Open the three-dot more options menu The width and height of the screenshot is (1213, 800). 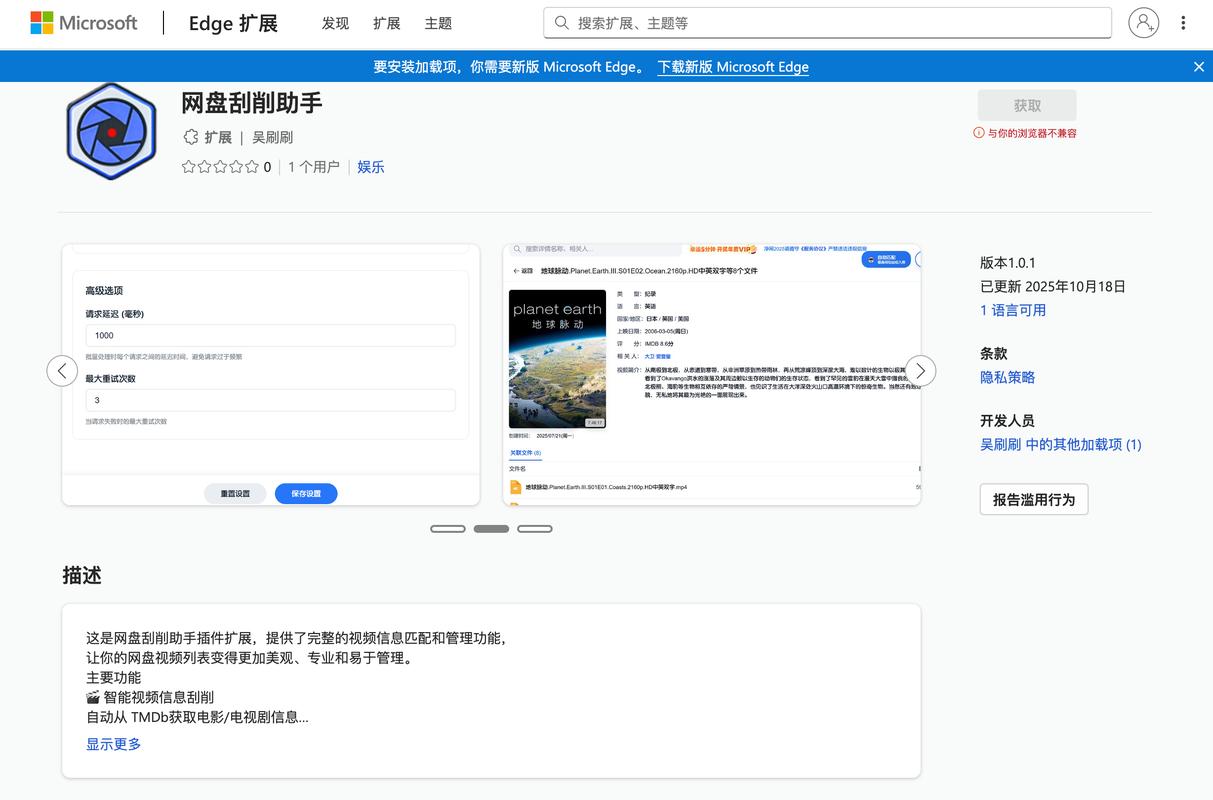(x=1183, y=22)
